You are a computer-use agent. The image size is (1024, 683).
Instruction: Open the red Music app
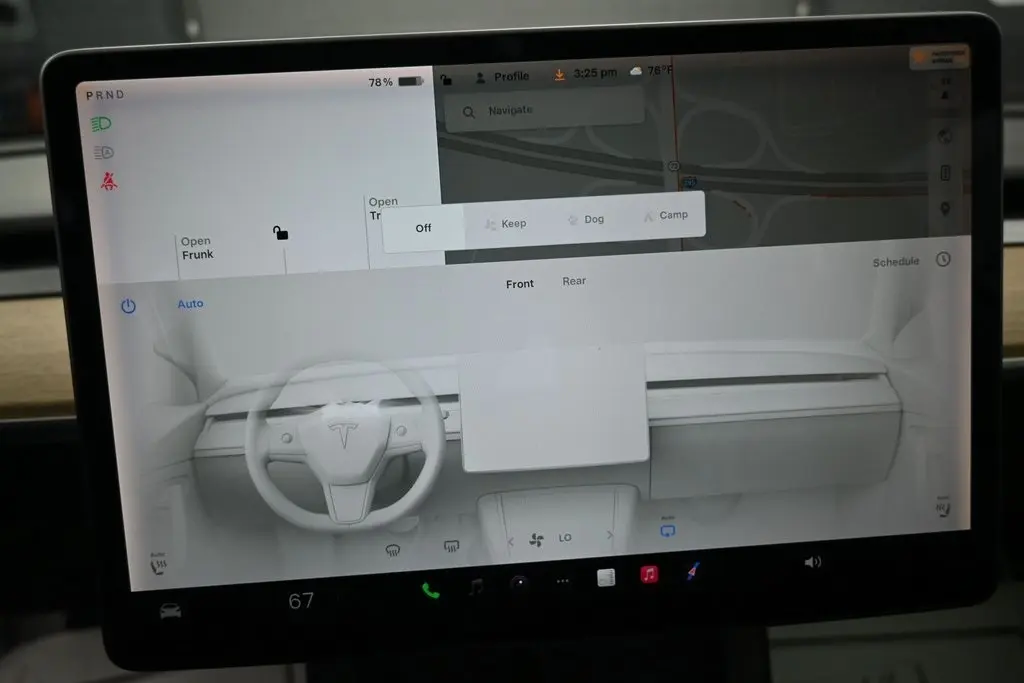tap(649, 575)
